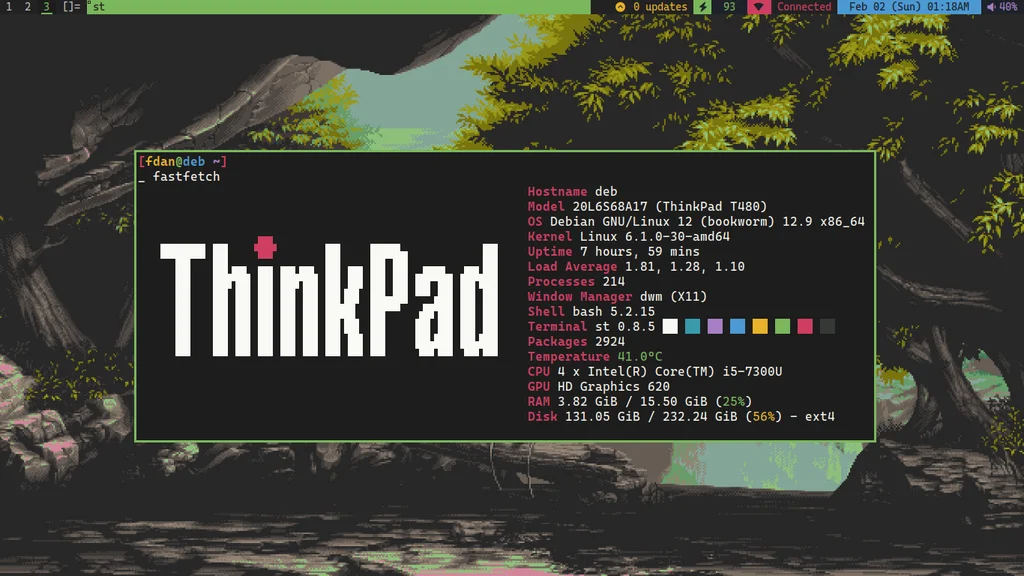1024x576 pixels.
Task: Click the Kernel Linux 6.1.0-30-amd64 line
Action: (x=629, y=236)
